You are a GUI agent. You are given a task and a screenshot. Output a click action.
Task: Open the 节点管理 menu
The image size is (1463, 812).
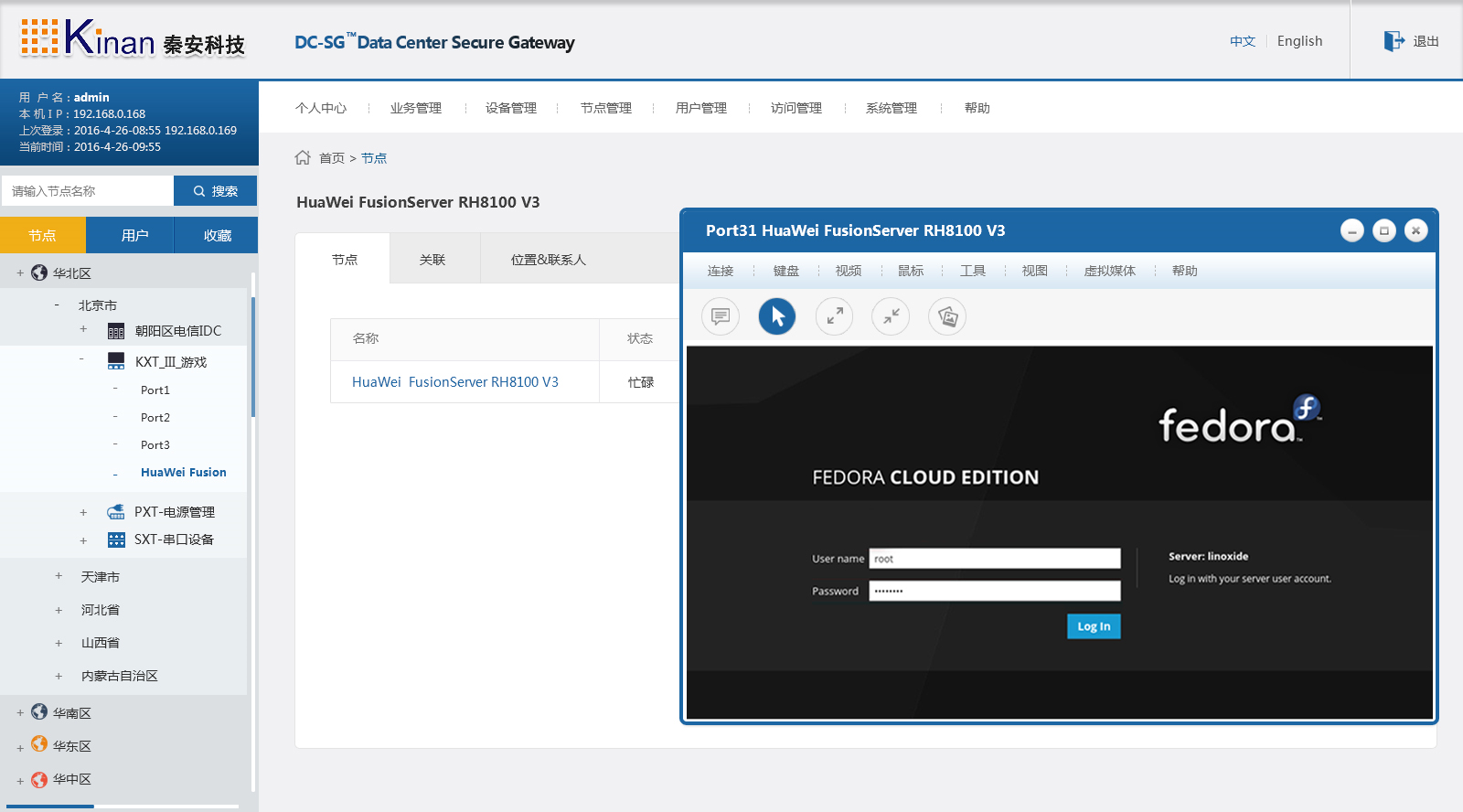point(606,108)
